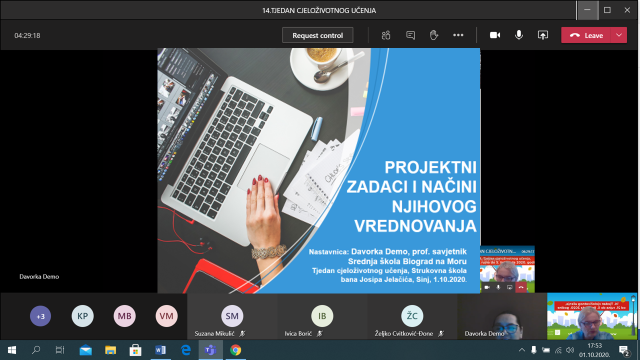
Task: Expand the +3 overflow participants list
Action: coord(40,316)
